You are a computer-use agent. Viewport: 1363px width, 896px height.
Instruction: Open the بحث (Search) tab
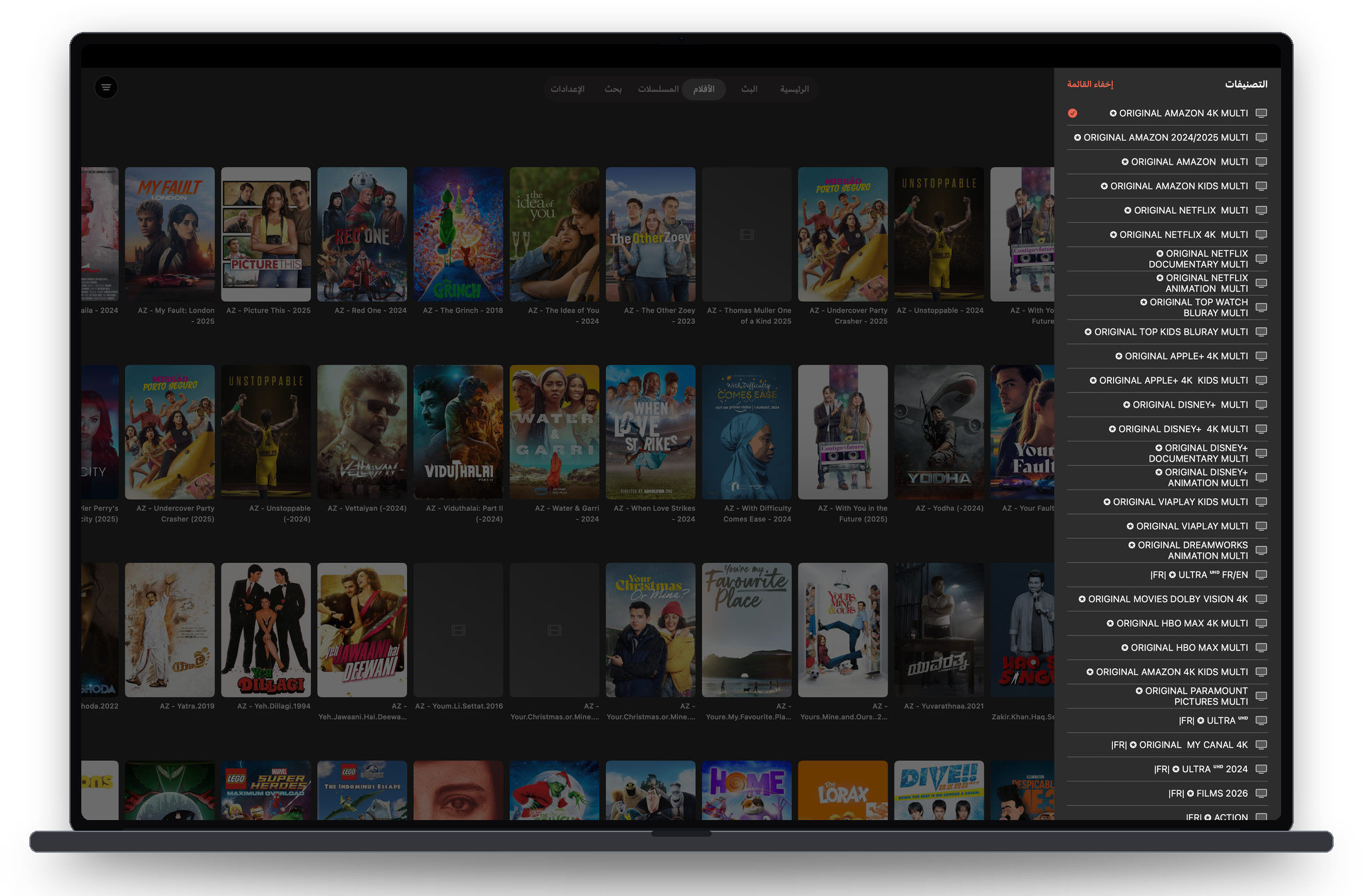click(613, 89)
